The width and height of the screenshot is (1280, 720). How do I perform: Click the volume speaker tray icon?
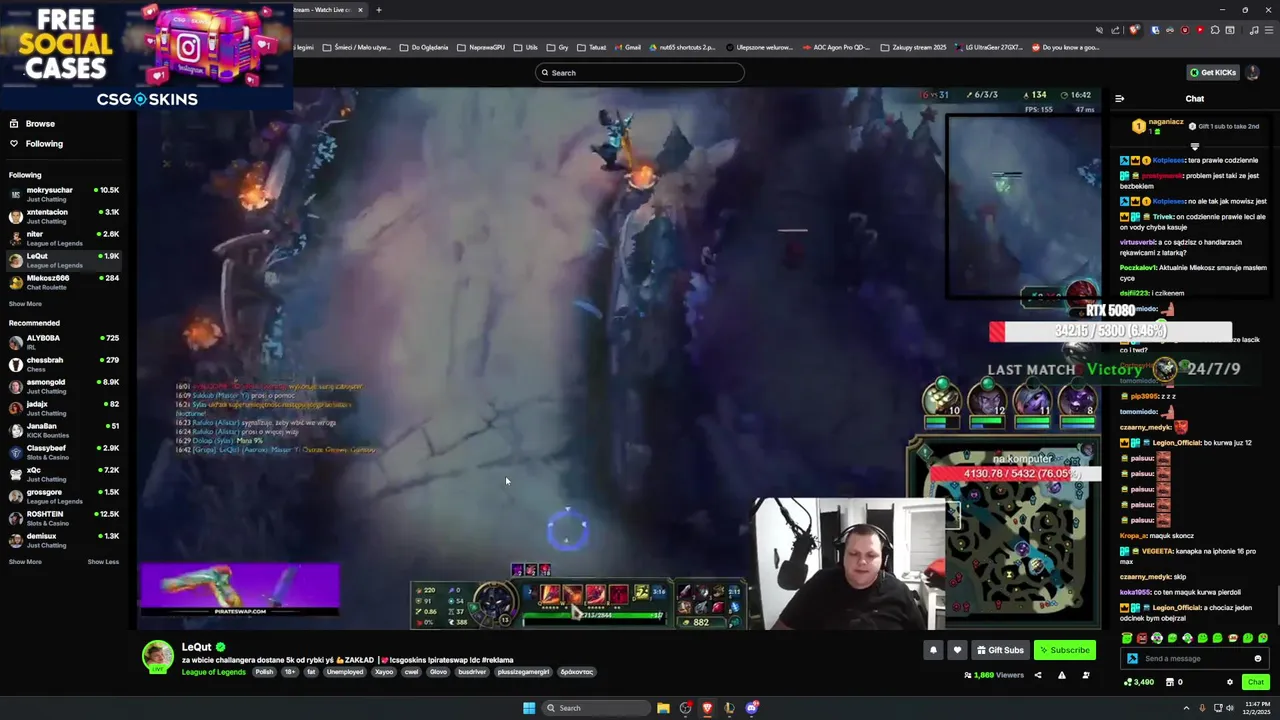(1229, 708)
